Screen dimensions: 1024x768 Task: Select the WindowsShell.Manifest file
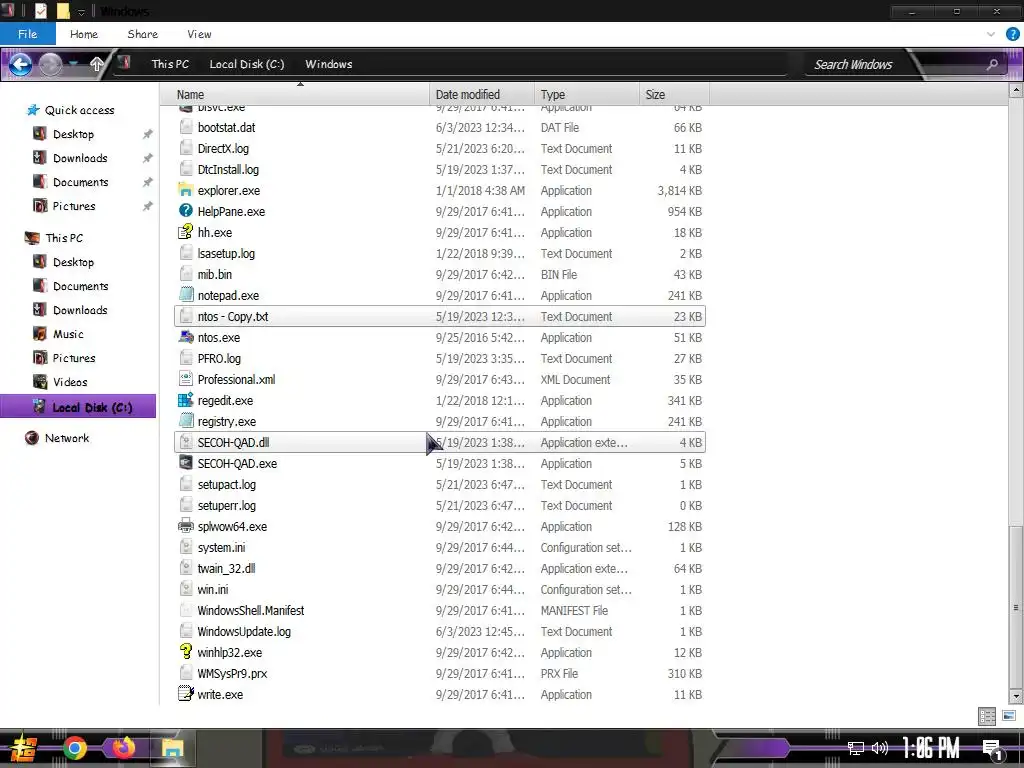click(x=440, y=611)
